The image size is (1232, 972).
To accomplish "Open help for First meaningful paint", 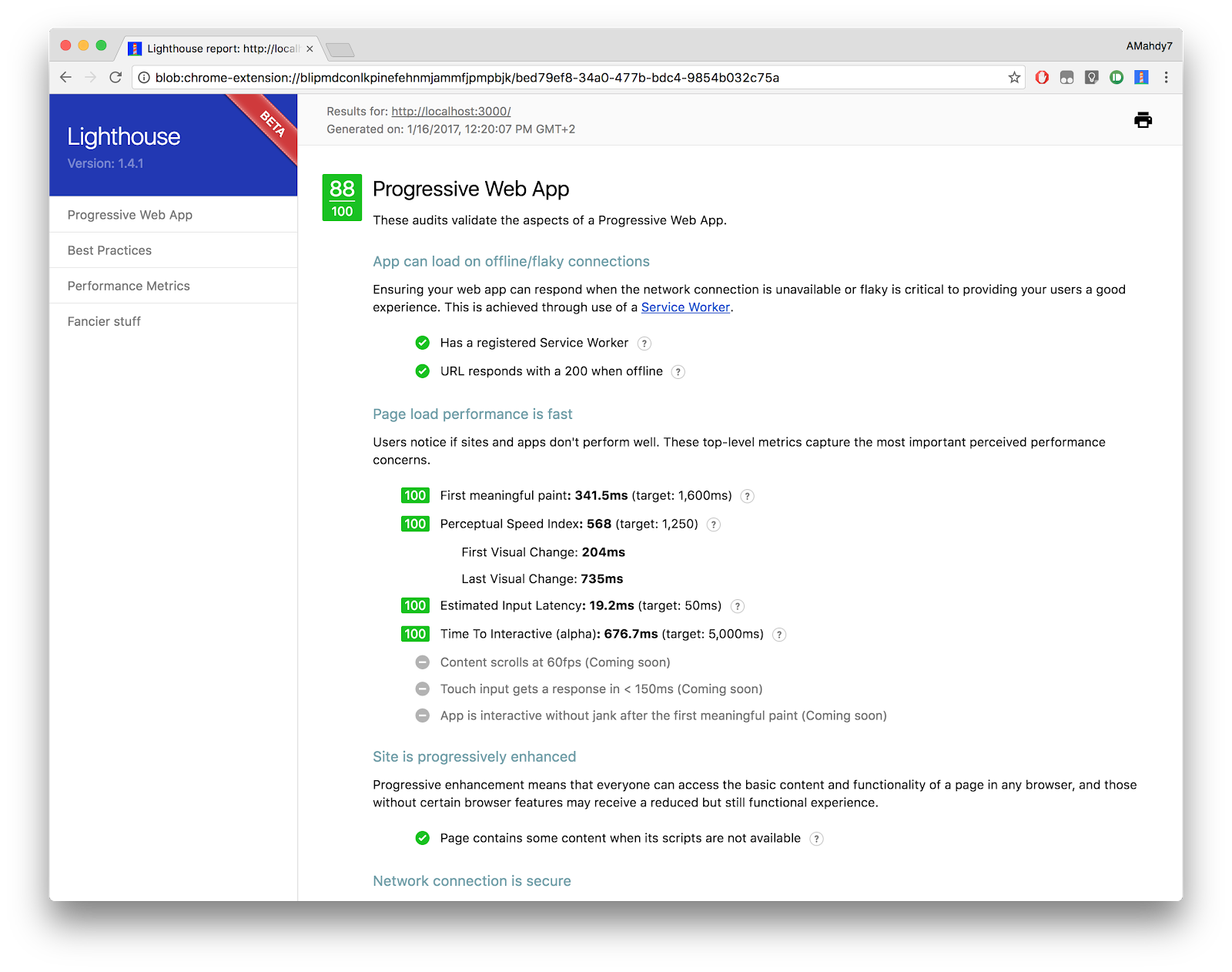I will [747, 496].
